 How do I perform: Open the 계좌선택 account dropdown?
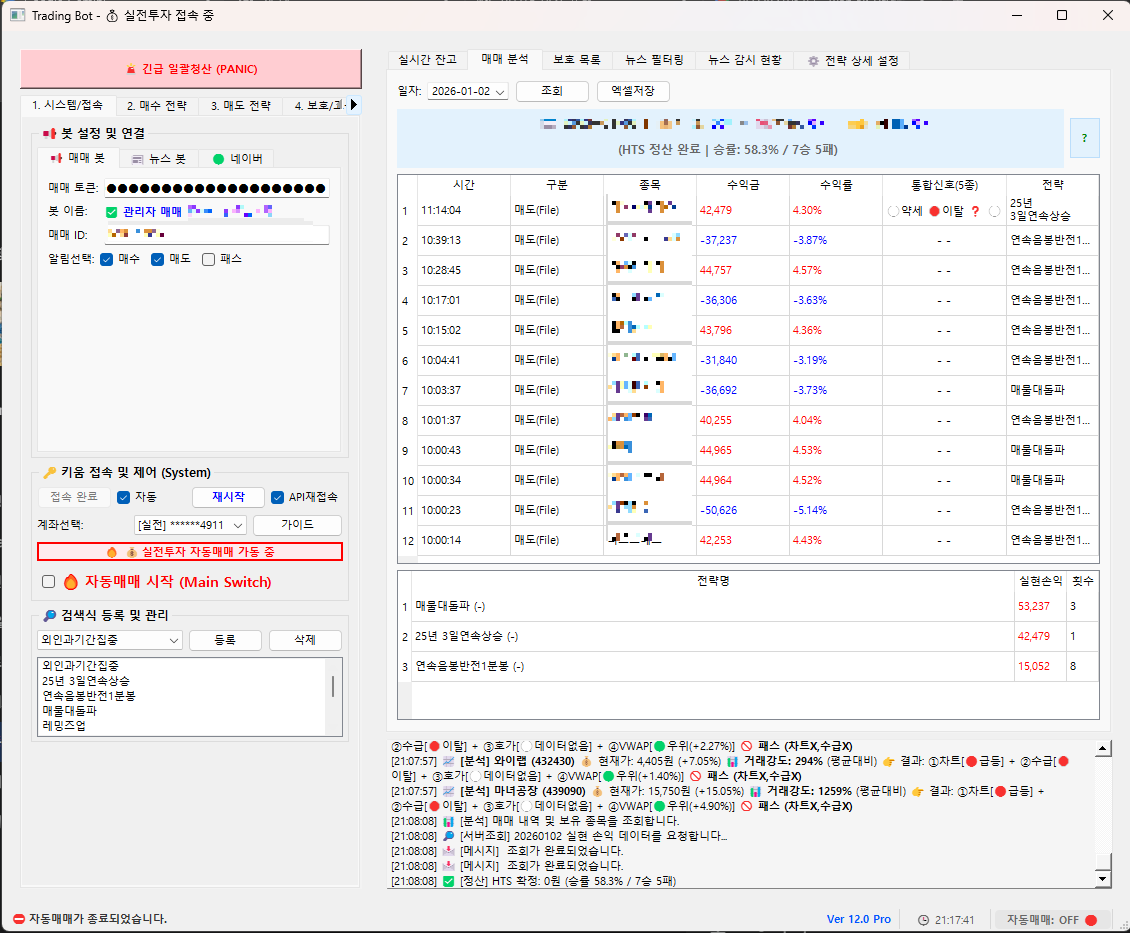click(x=190, y=525)
